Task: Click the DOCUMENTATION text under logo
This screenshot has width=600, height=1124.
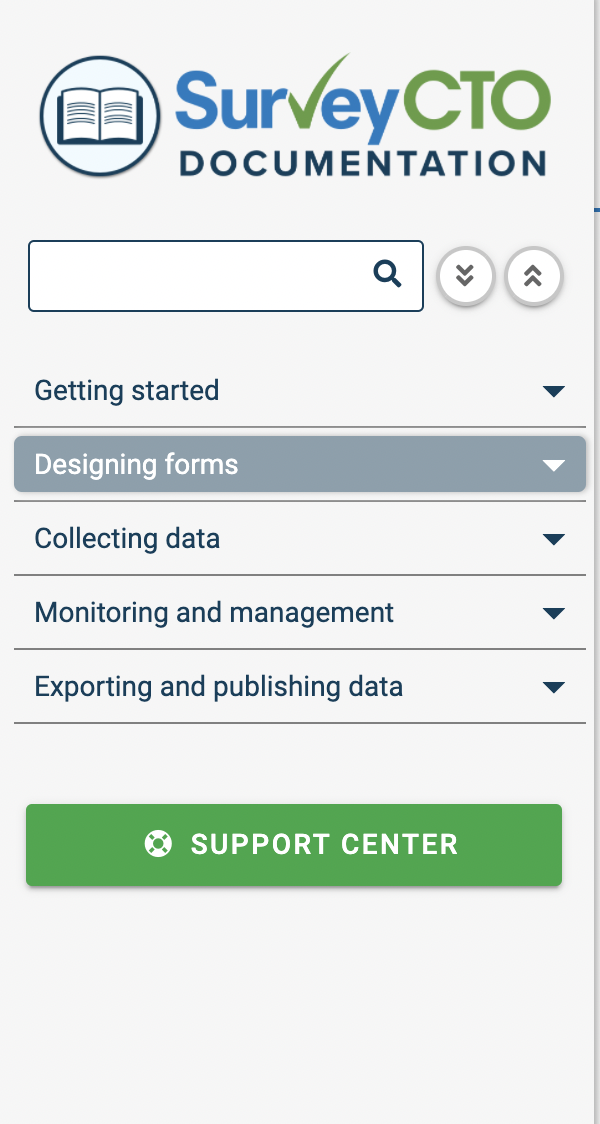Action: coord(363,163)
